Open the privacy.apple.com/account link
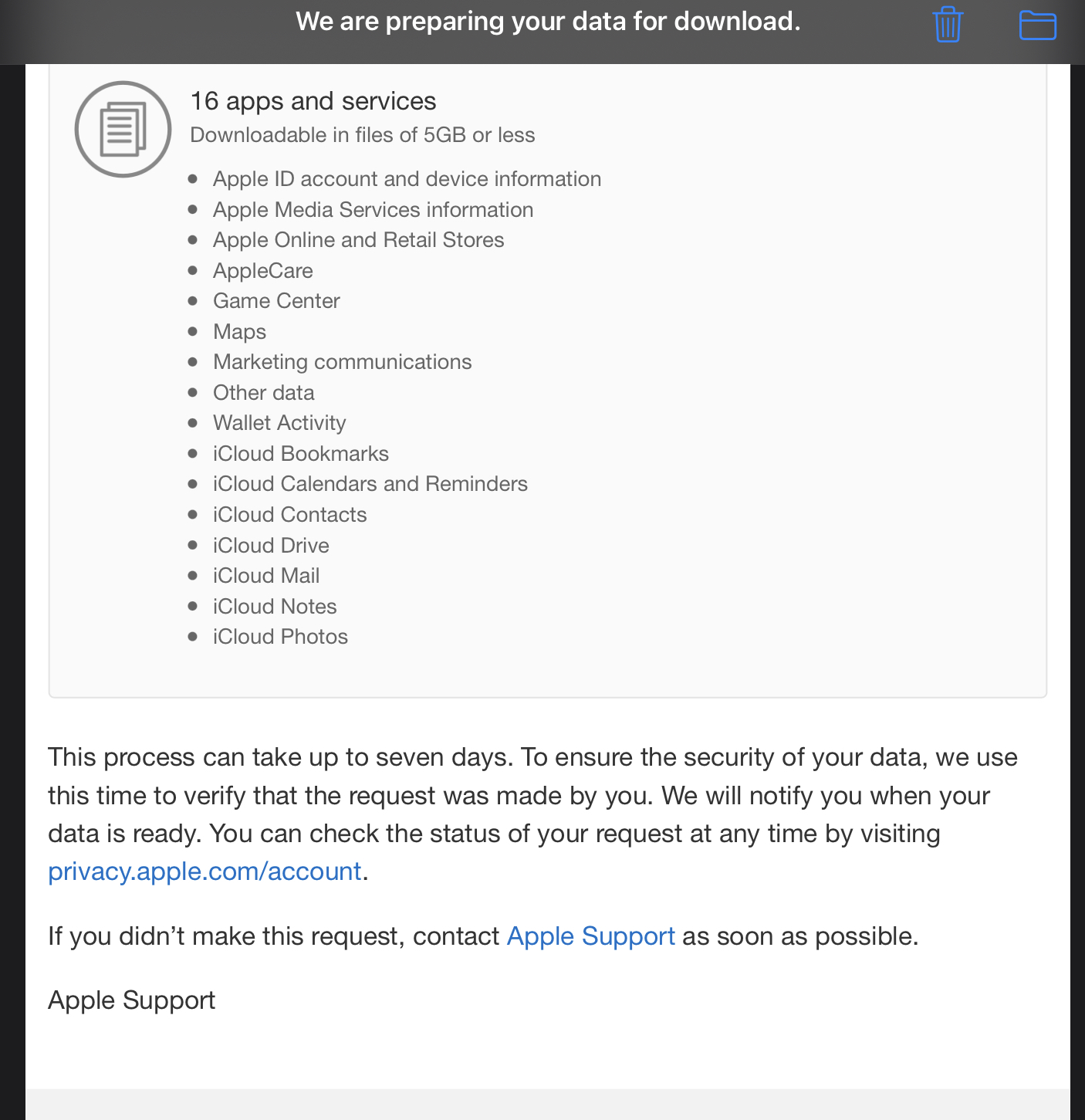Viewport: 1085px width, 1120px height. [x=204, y=871]
